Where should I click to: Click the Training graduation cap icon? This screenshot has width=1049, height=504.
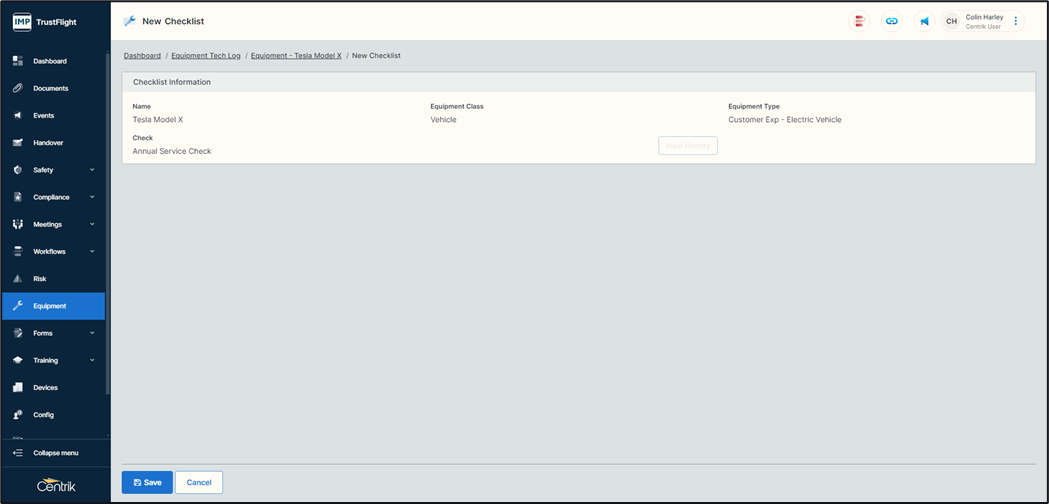18,360
